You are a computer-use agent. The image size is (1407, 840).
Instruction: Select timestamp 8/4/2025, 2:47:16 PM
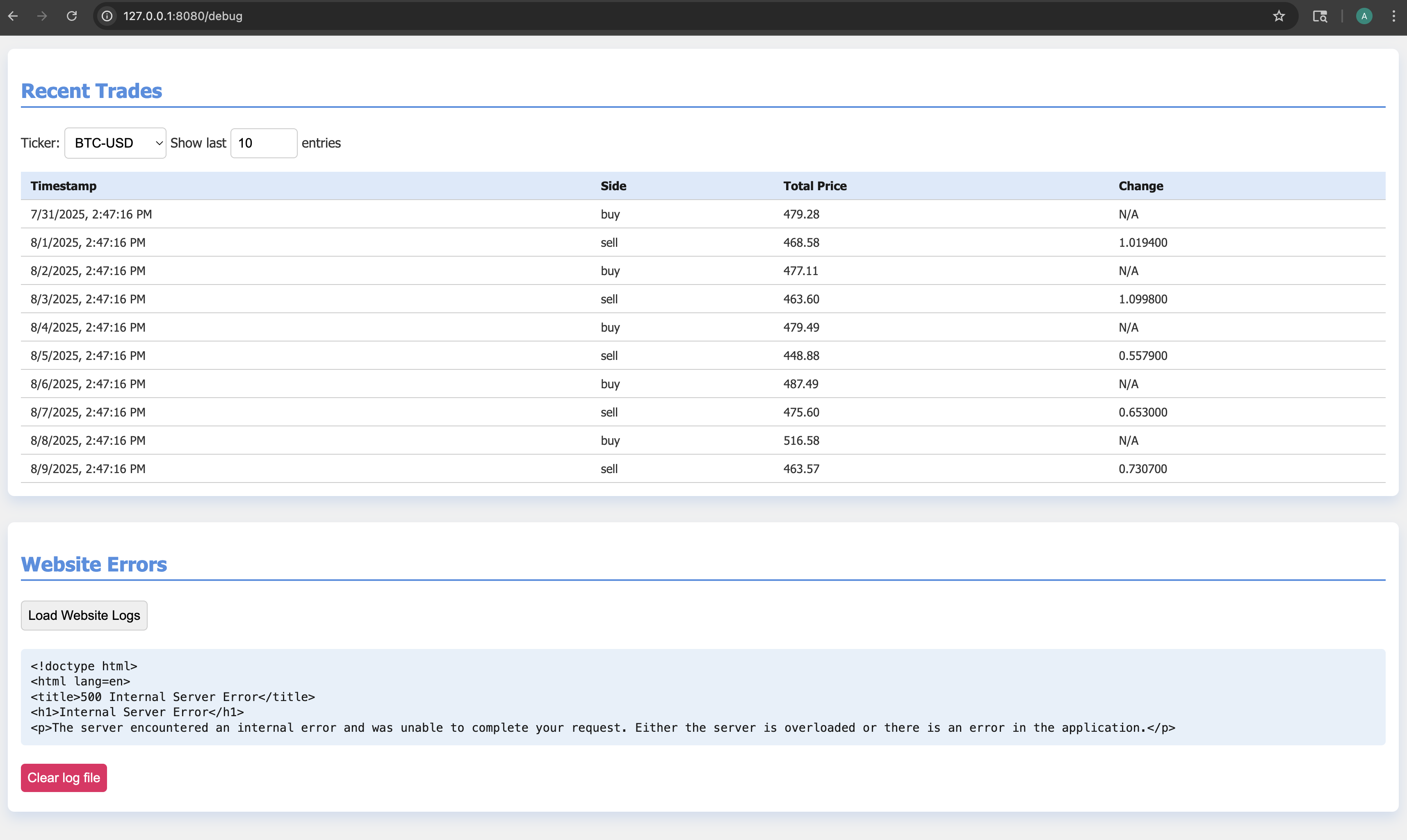click(x=88, y=327)
